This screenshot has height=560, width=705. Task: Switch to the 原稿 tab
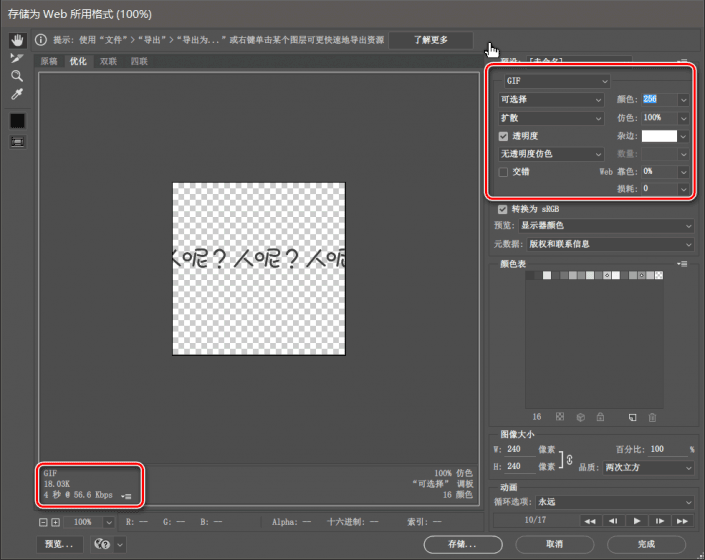pyautogui.click(x=49, y=62)
